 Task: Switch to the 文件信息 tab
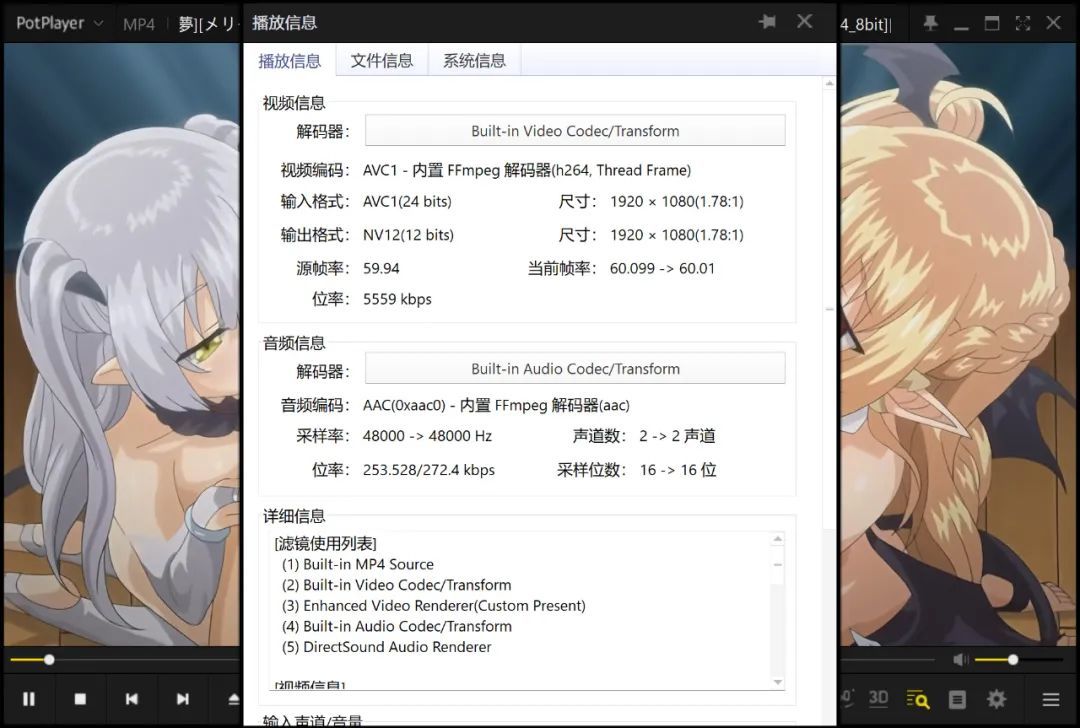click(383, 61)
